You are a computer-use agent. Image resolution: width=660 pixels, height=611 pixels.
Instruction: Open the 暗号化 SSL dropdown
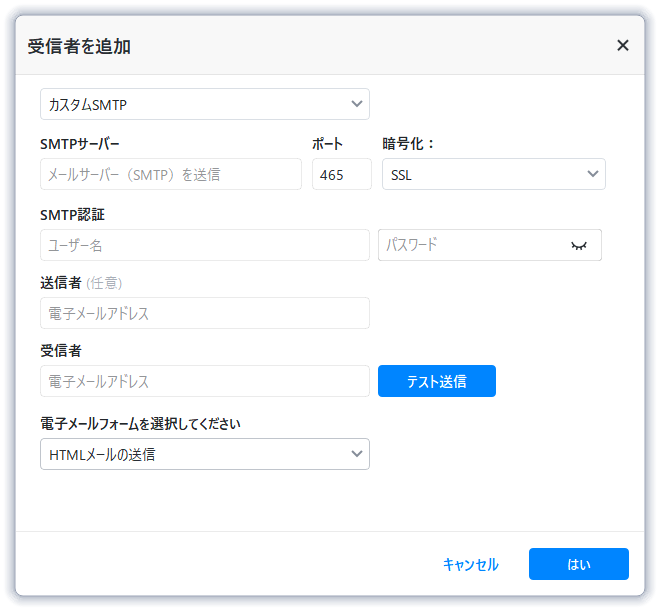(x=493, y=174)
